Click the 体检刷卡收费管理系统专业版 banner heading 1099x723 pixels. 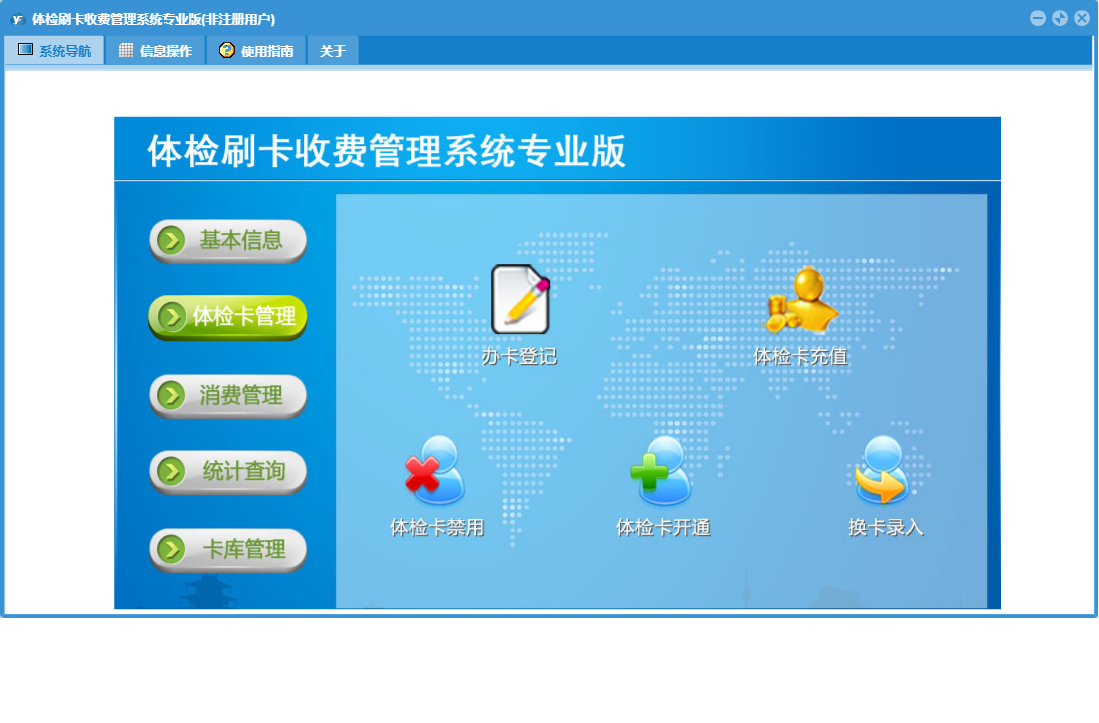click(387, 151)
